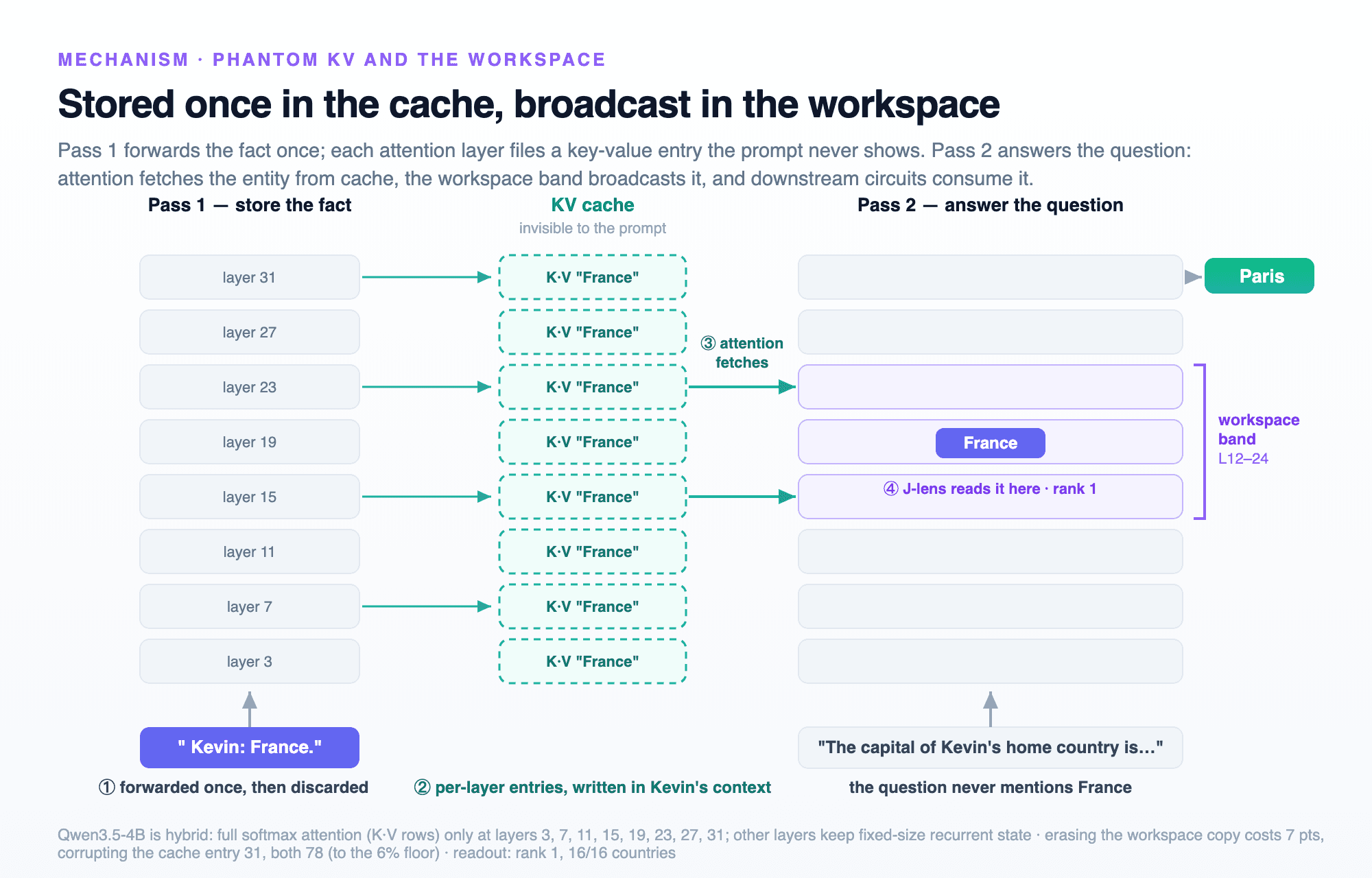Click the K·V "France" entry beside layer 11
This screenshot has width=1372, height=878.
tap(593, 551)
